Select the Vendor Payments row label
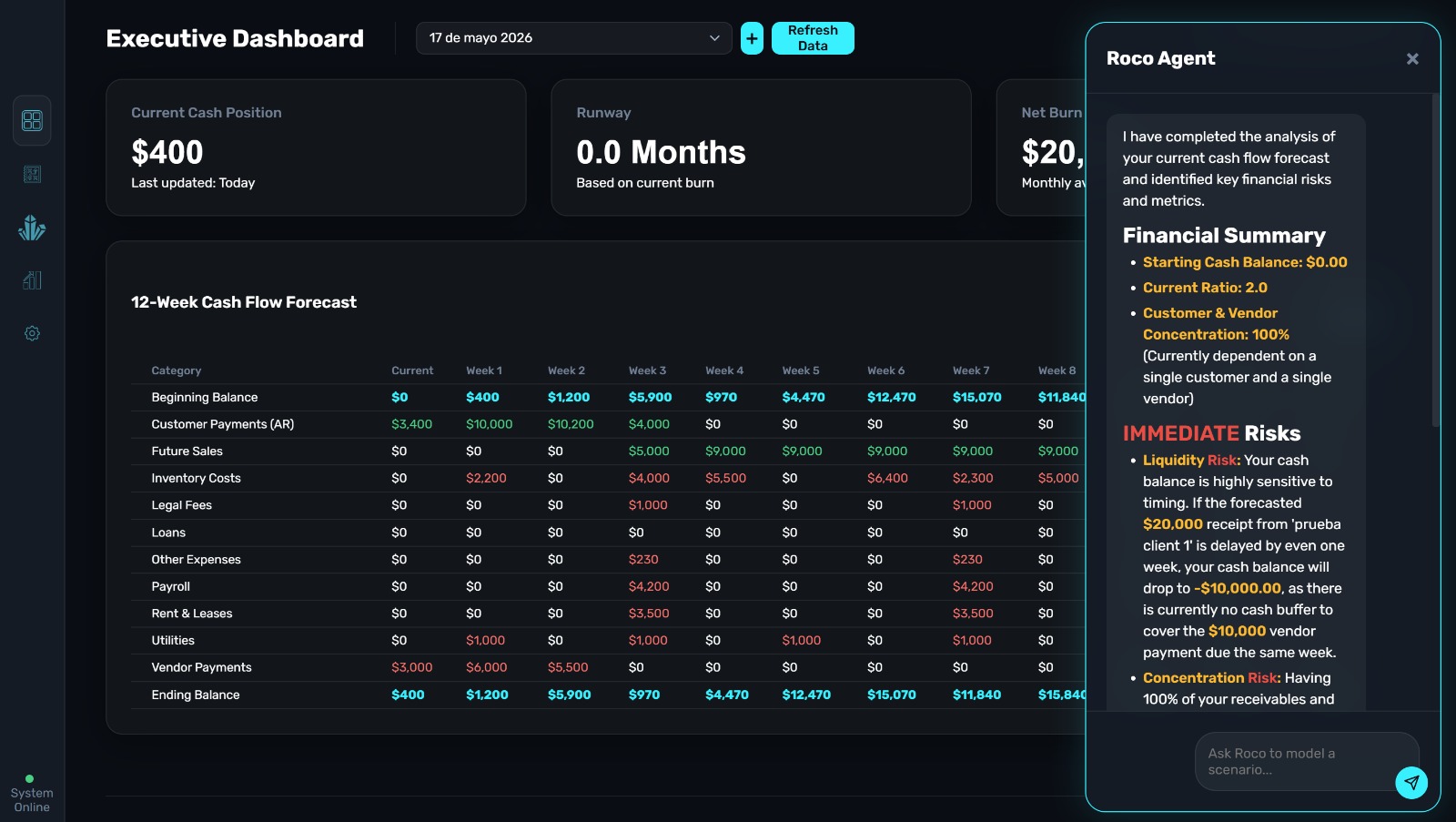This screenshot has height=822, width=1456. (202, 667)
